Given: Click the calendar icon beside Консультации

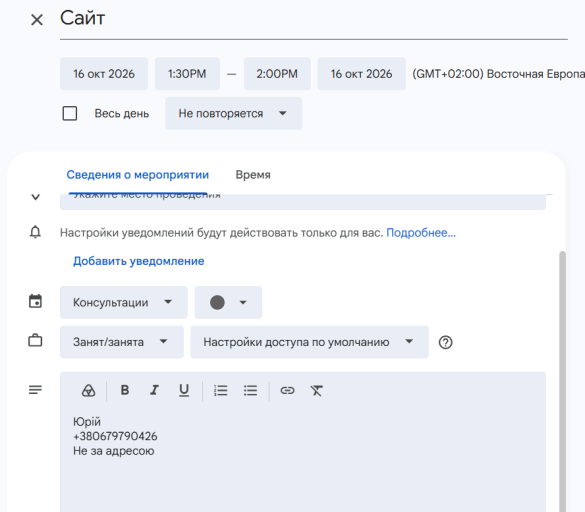Looking at the screenshot, I should coord(35,302).
